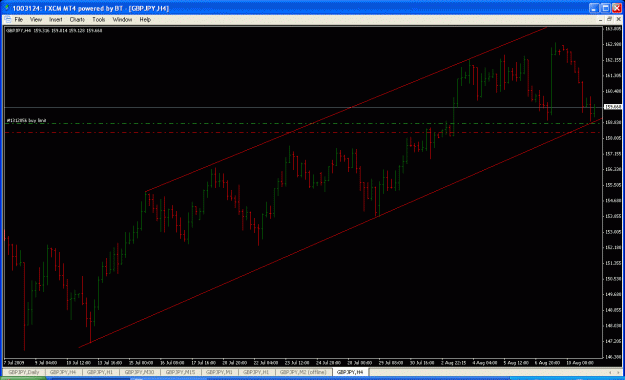This screenshot has width=625, height=380.
Task: Switch to the GBPJPY,M15 chart tab
Action: click(x=180, y=372)
